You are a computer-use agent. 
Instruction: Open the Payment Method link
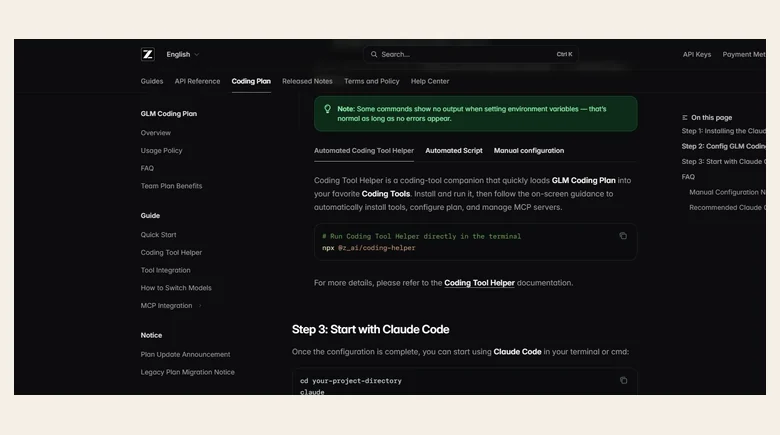[x=744, y=54]
